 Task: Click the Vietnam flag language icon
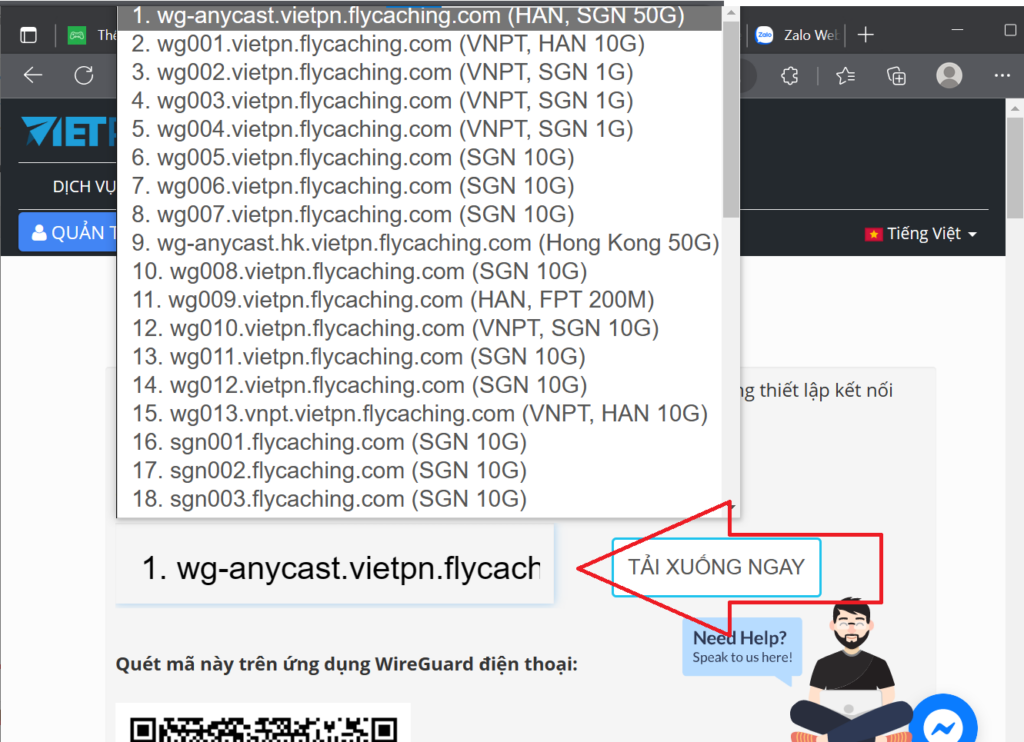[x=873, y=234]
